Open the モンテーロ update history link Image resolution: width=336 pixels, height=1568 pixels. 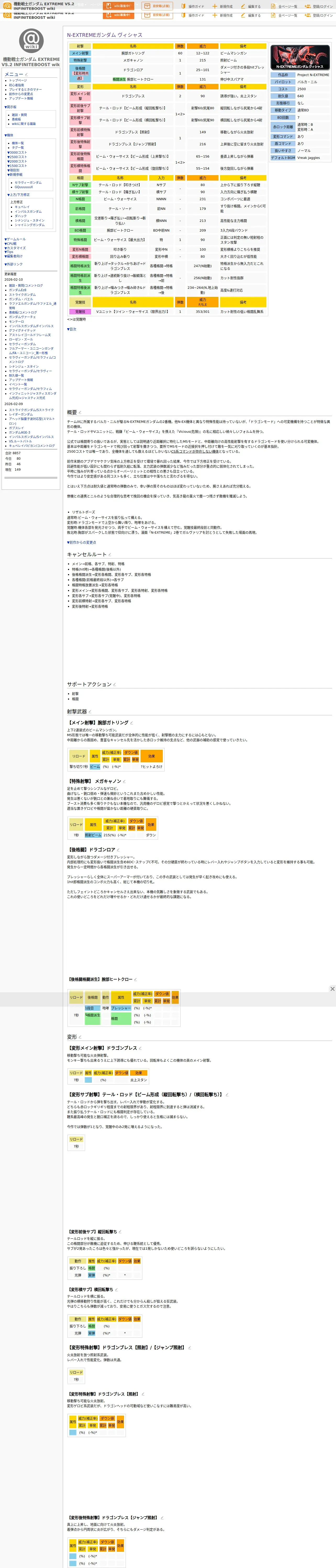[x=16, y=321]
